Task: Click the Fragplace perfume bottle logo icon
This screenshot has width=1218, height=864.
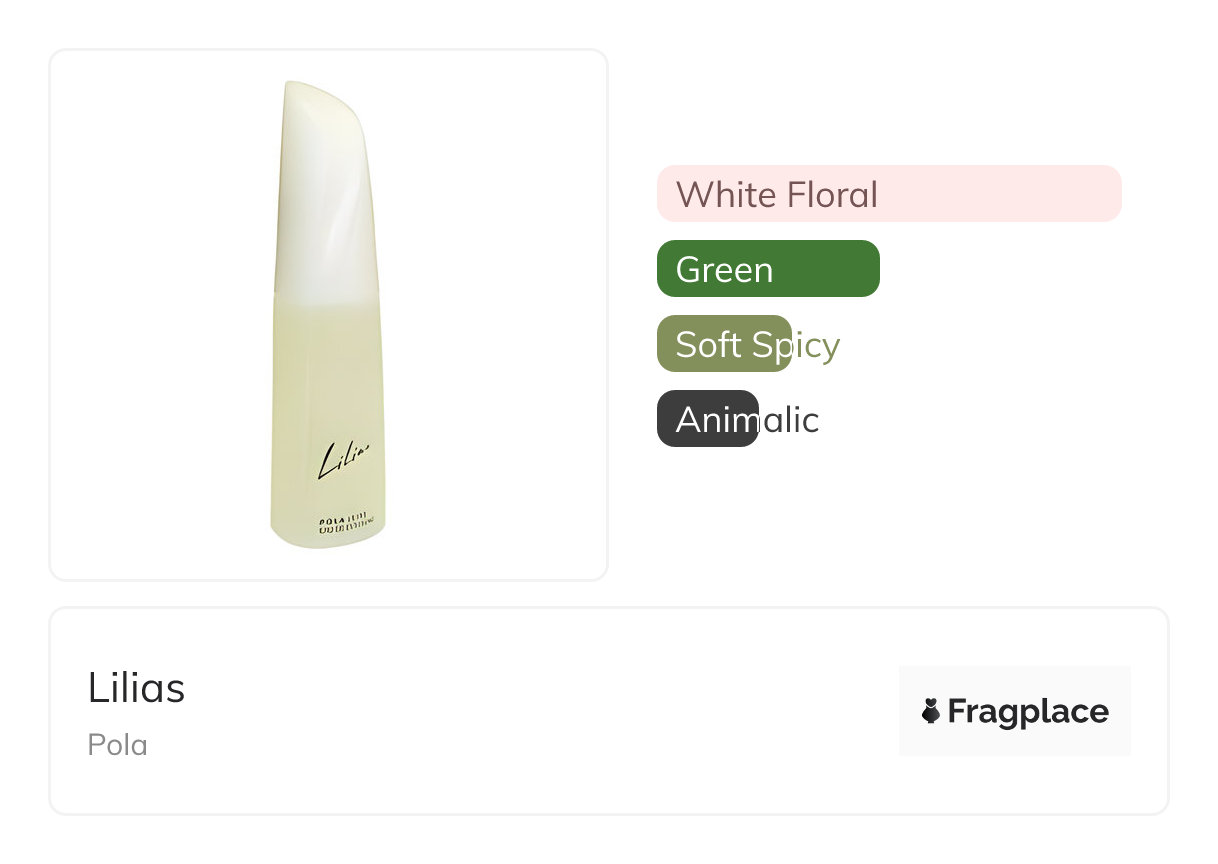Action: (930, 711)
